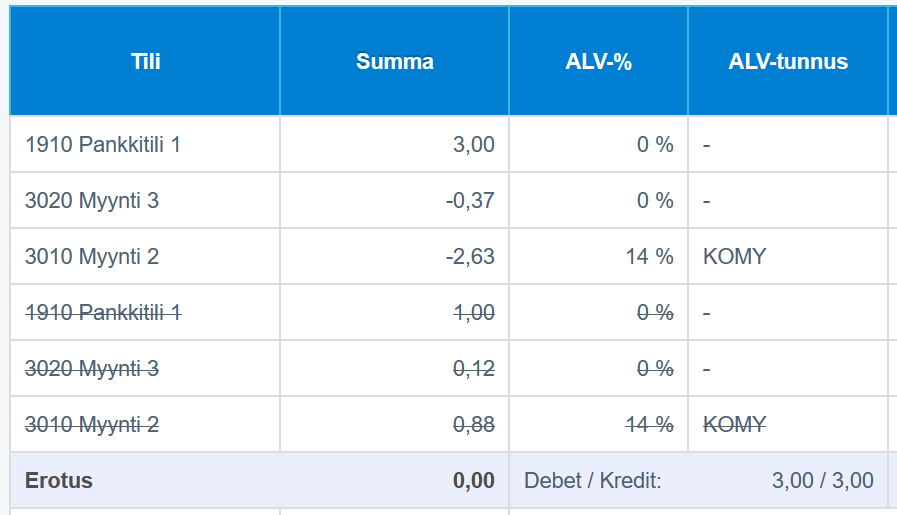Select the non-struck 1910 Pankkitili 1 row
The width and height of the screenshot is (897, 515).
point(103,145)
